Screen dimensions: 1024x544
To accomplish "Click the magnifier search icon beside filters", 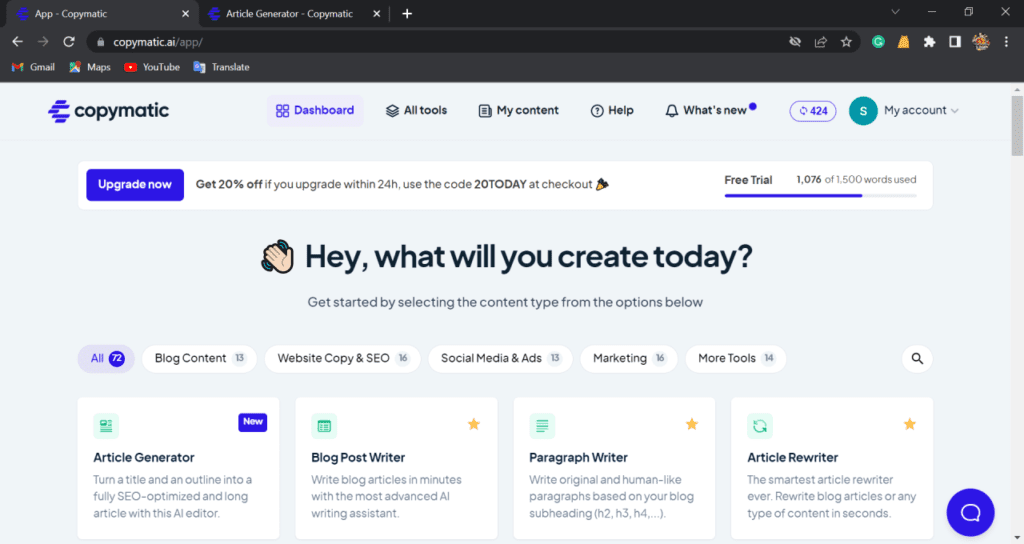I will [917, 359].
